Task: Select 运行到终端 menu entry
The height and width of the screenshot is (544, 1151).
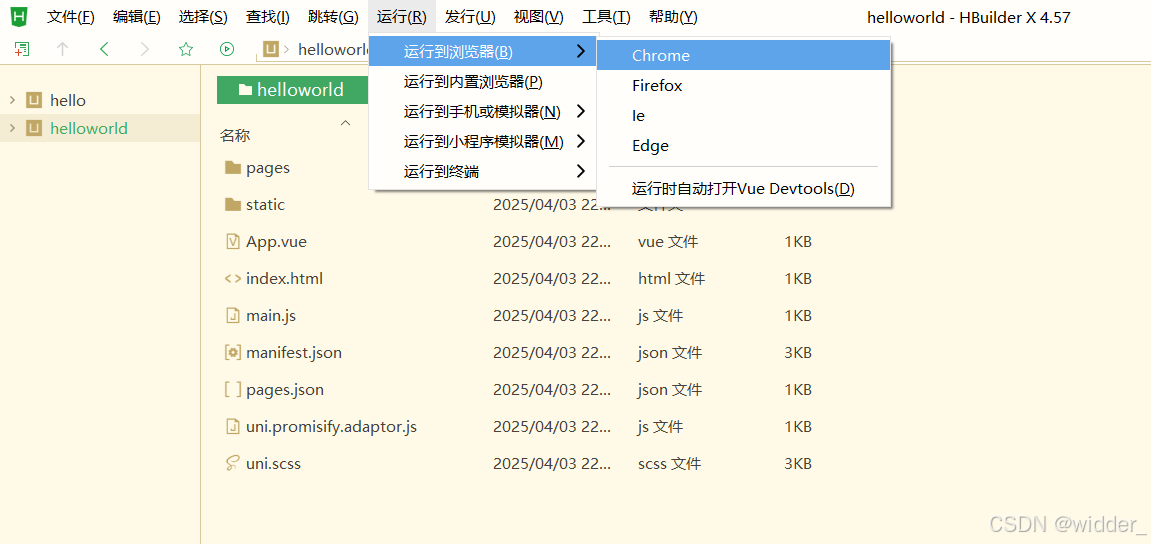Action: (x=483, y=171)
